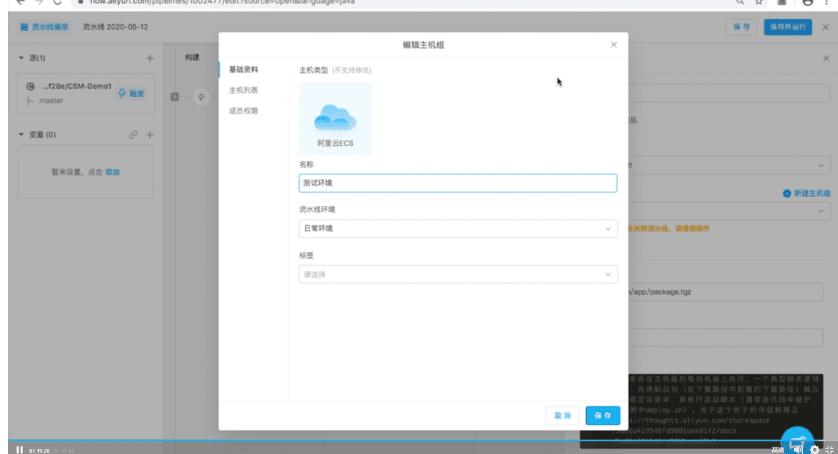This screenshot has width=838, height=454.
Task: Click the circular pin node in pipeline
Action: 201,97
